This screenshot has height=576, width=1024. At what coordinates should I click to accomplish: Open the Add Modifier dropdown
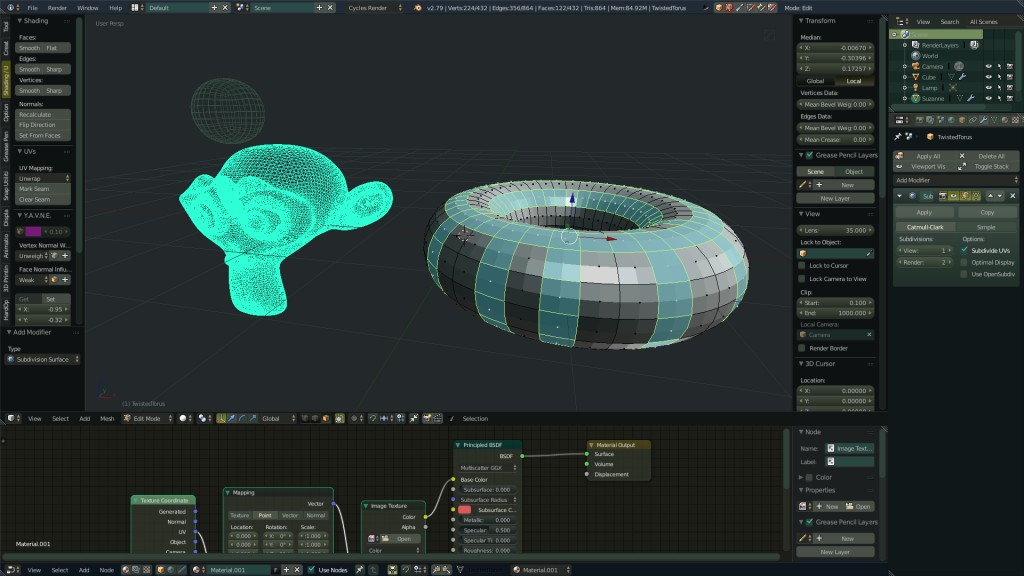tap(955, 180)
